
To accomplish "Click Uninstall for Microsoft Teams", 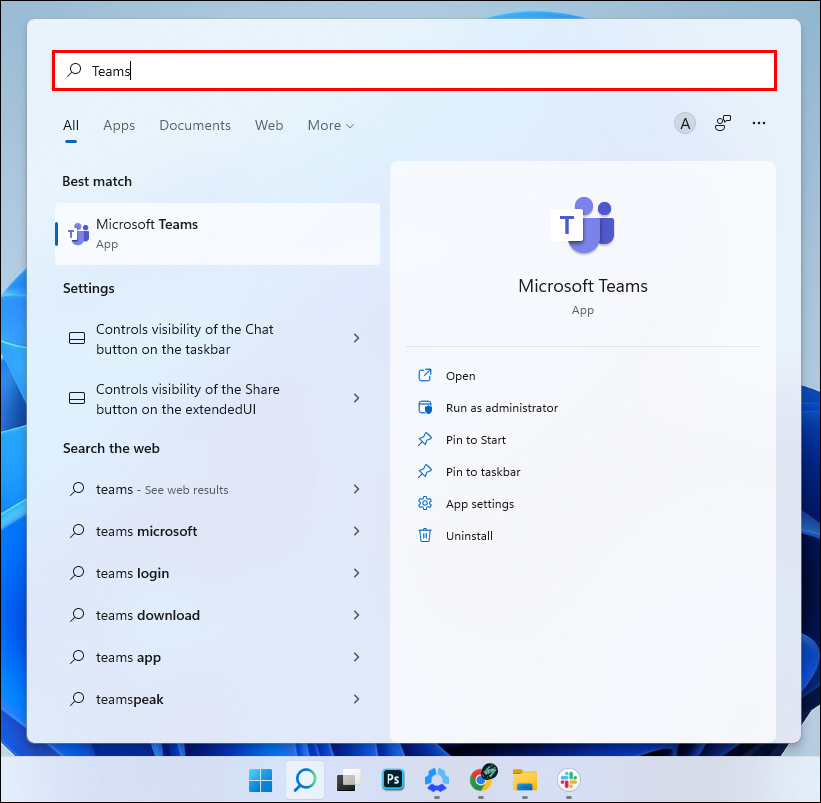I will click(x=469, y=536).
